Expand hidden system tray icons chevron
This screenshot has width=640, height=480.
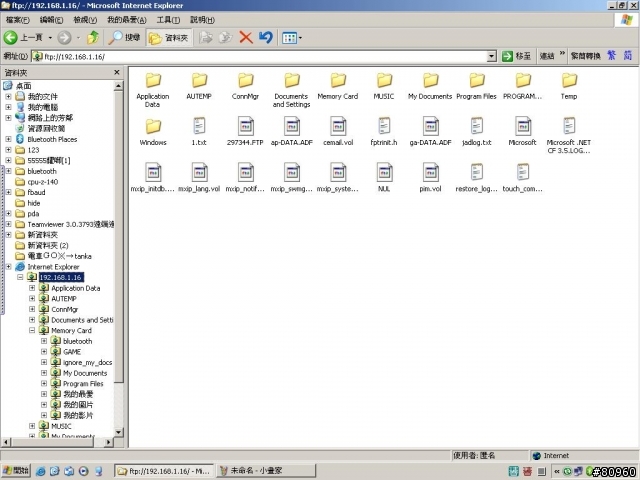(556, 471)
